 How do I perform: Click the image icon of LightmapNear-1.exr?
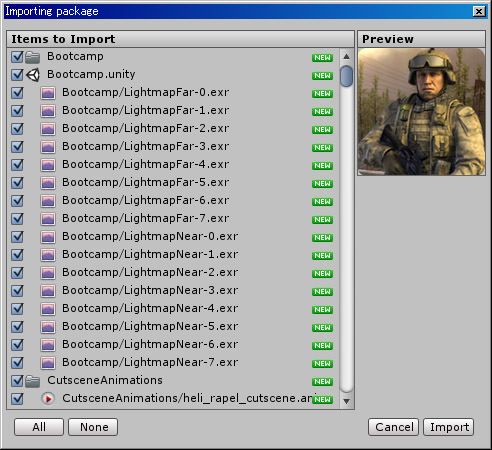pyautogui.click(x=48, y=255)
